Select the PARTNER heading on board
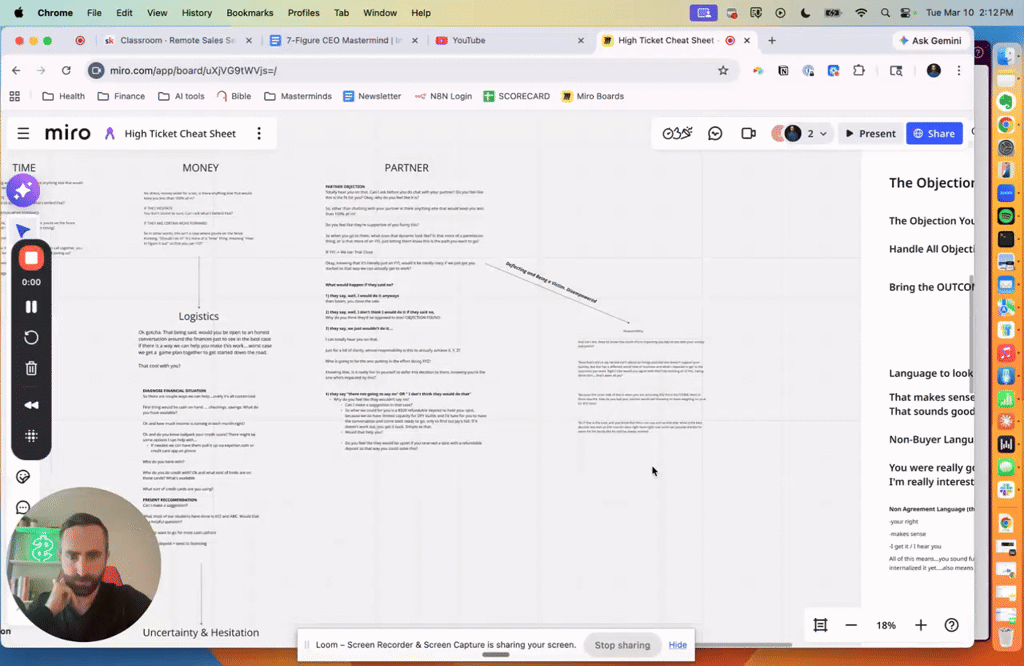Viewport: 1024px width, 666px height. pos(406,168)
